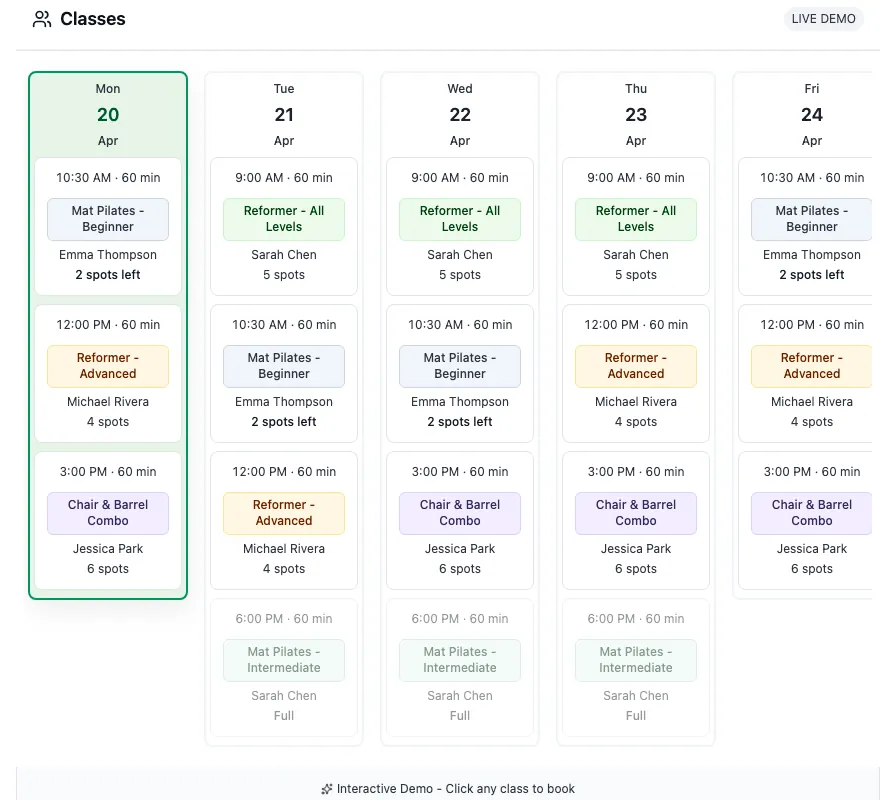
Task: Click the Reformer - Advanced badge on Tuesday
Action: (x=283, y=513)
